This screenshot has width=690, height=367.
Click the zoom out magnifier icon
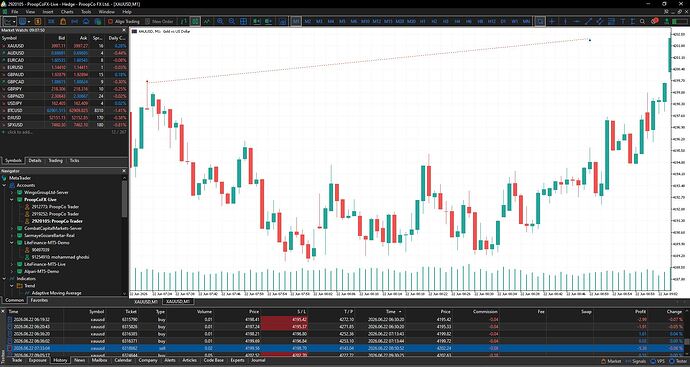pyautogui.click(x=231, y=21)
